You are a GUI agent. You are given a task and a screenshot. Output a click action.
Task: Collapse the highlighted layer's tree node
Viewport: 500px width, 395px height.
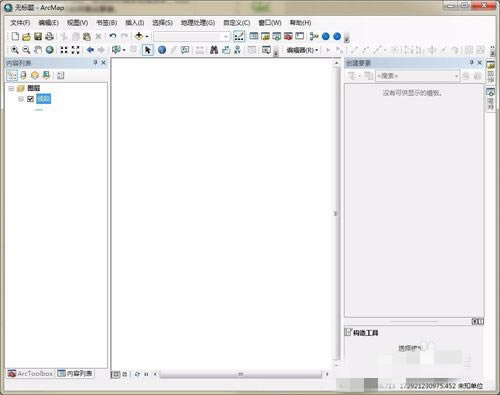coord(21,99)
